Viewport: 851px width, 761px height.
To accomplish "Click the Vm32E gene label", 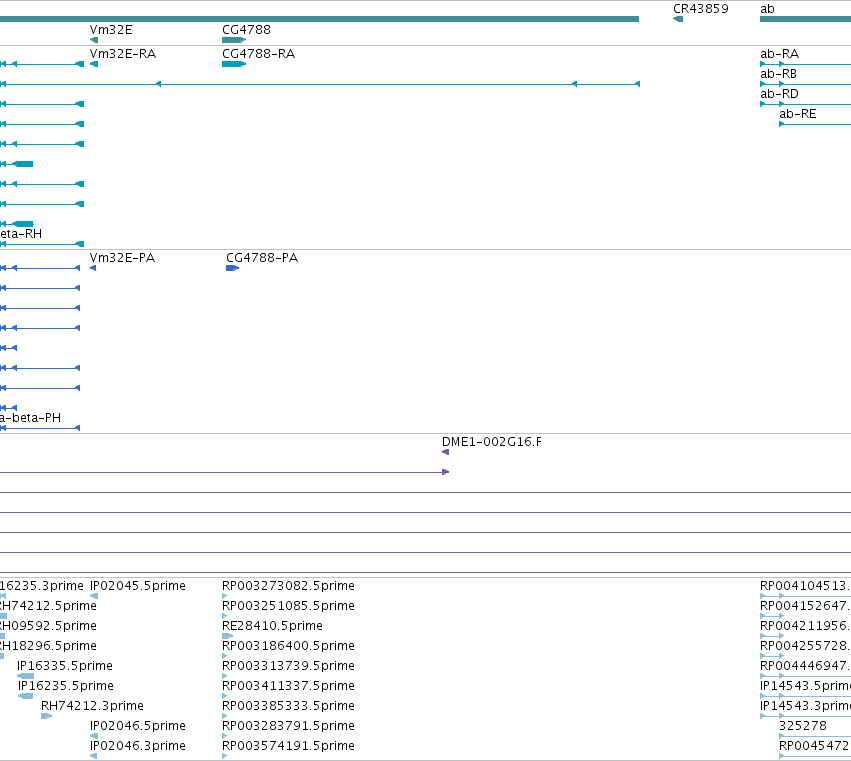I will 111,30.
